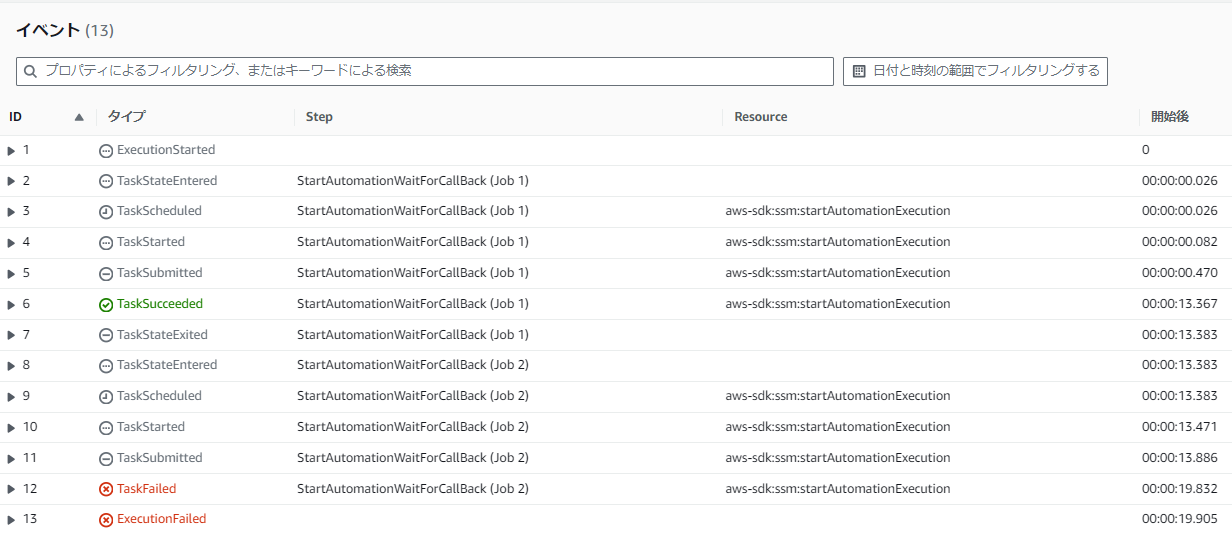
Task: Expand event row ID 12
Action: tap(11, 489)
